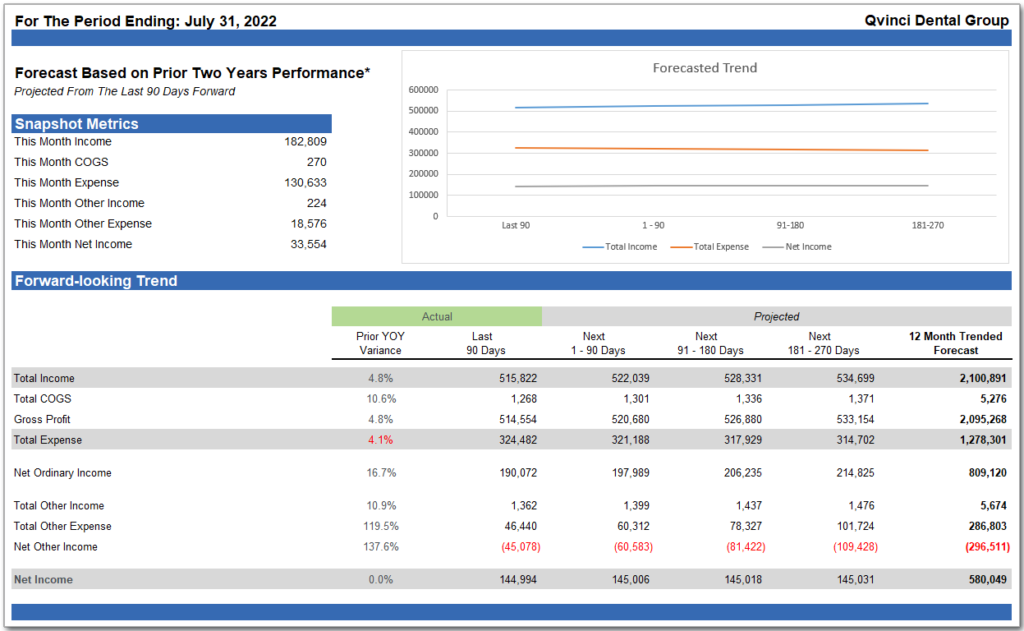Select the red 4.1% Total Expense variance
This screenshot has height=631, width=1024.
[x=381, y=440]
